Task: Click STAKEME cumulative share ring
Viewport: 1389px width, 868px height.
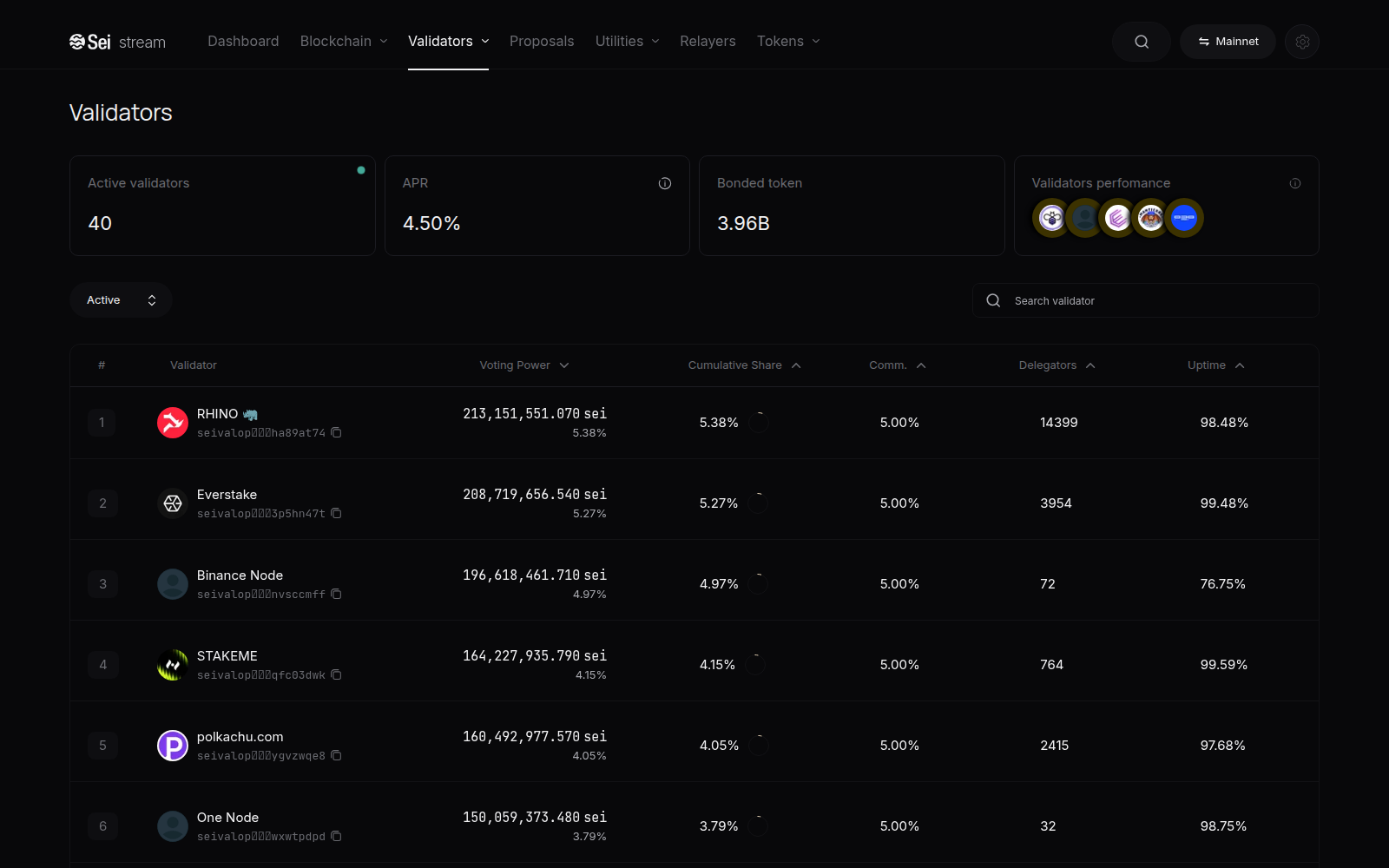Action: click(756, 665)
